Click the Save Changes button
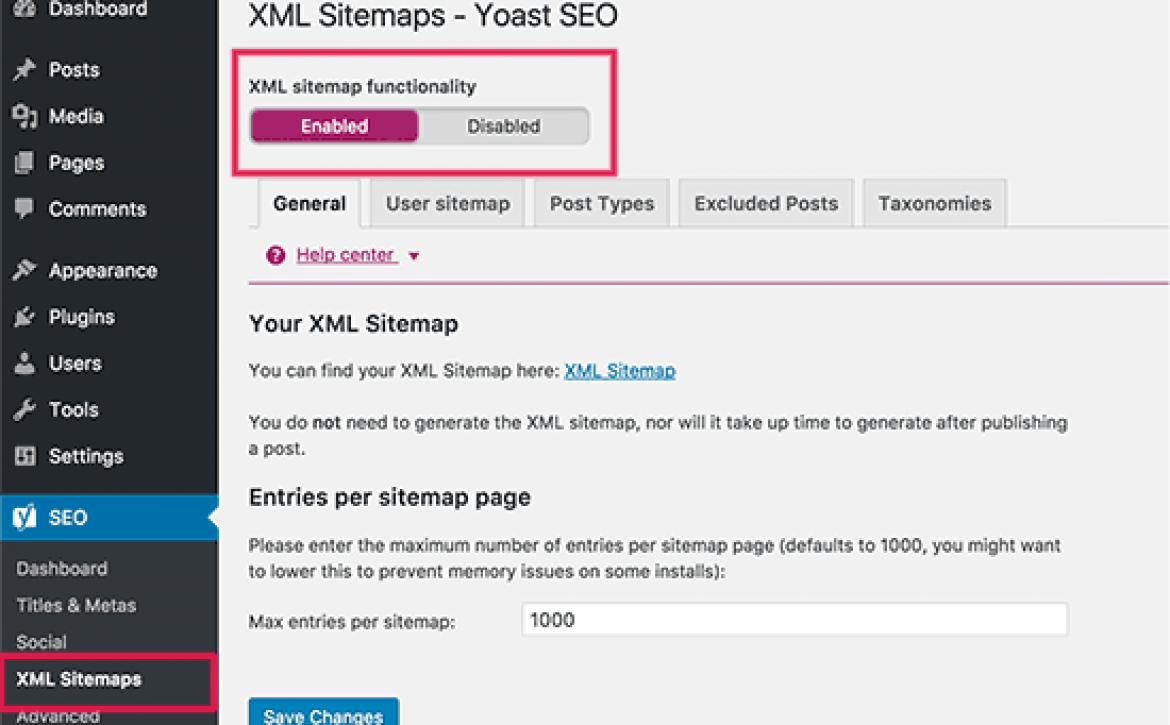 [x=323, y=714]
